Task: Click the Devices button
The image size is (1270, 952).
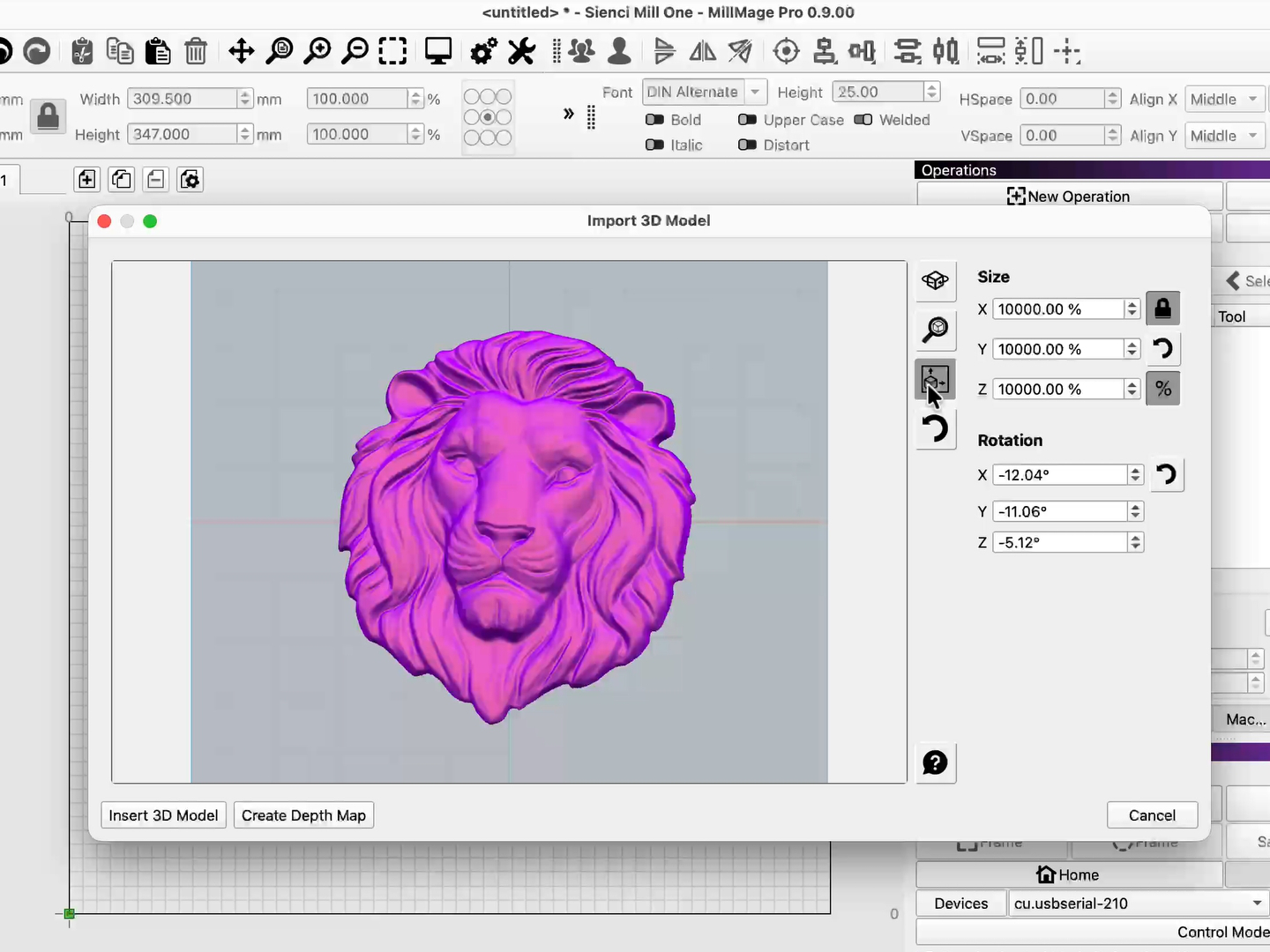Action: click(x=960, y=904)
